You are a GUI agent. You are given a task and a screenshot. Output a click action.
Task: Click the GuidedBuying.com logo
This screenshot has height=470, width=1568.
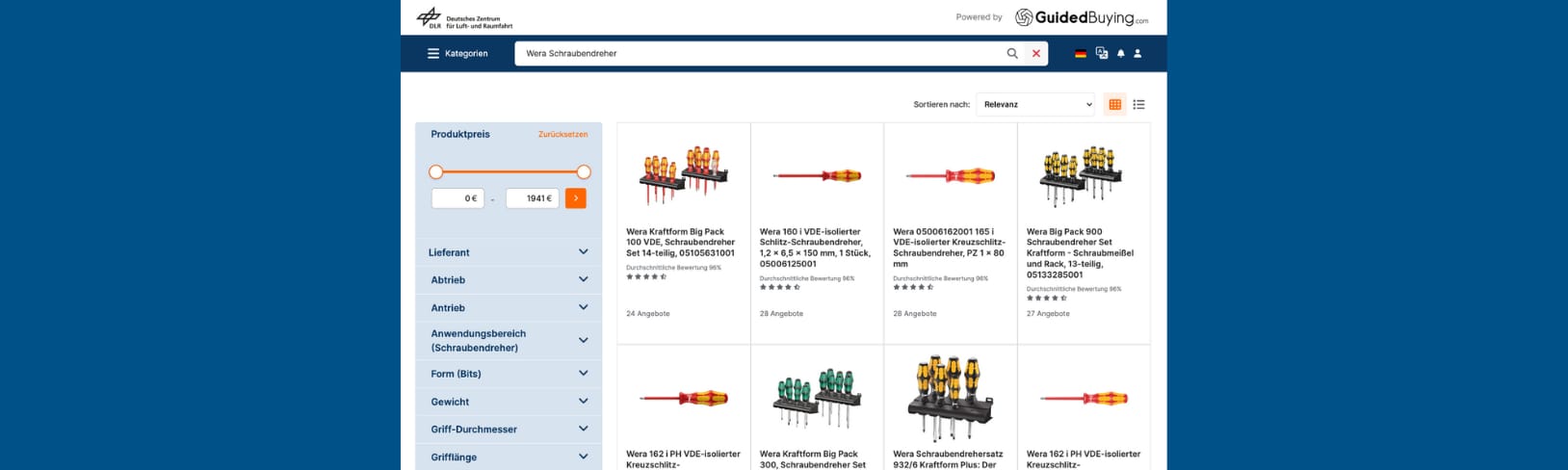point(1082,17)
